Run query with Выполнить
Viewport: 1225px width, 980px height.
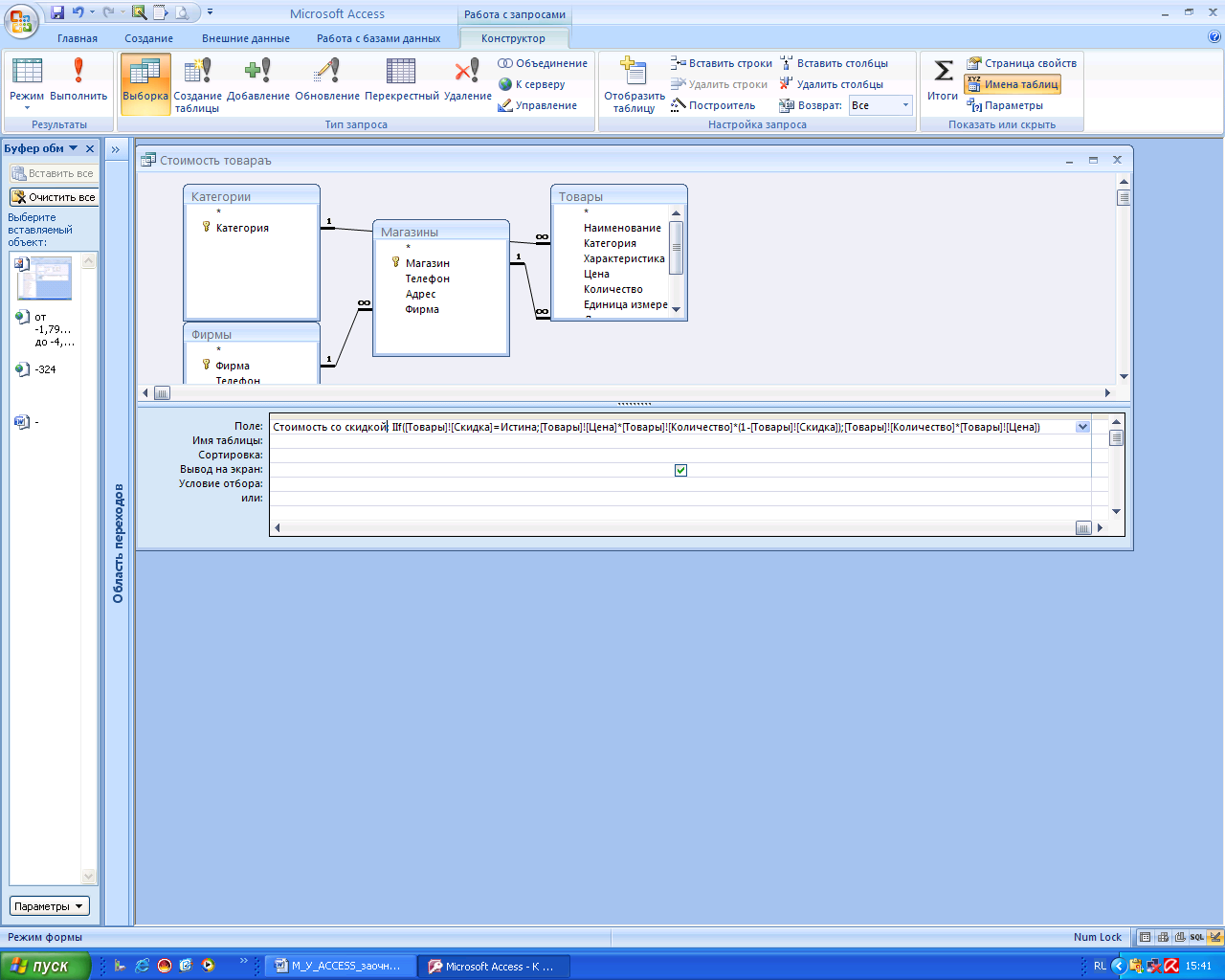tap(78, 79)
